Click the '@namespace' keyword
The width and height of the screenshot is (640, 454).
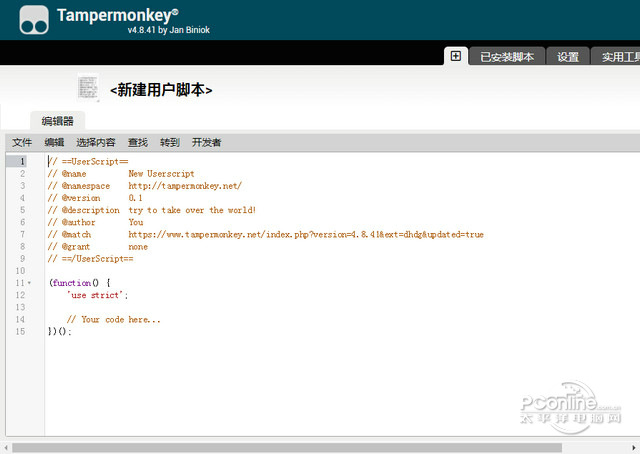86,186
